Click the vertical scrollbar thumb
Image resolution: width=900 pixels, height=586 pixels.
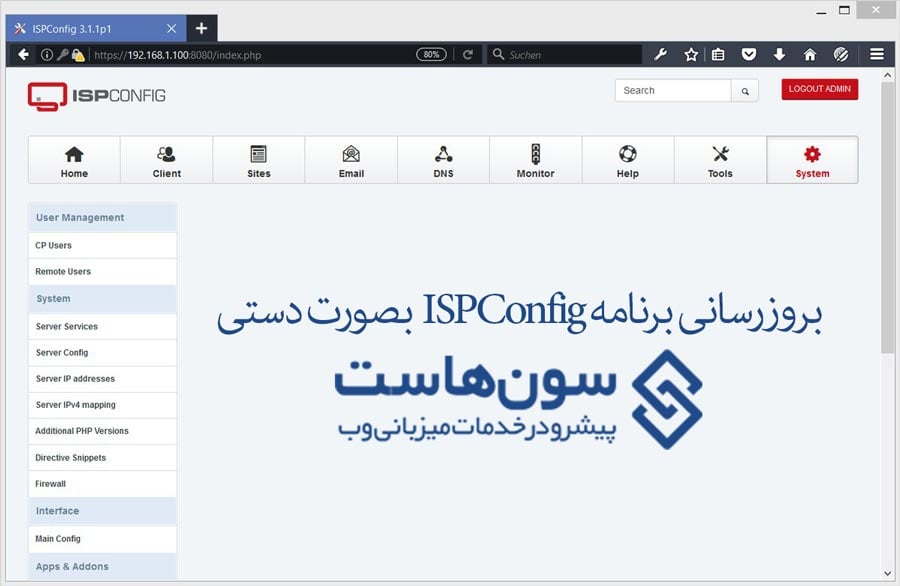pos(887,218)
